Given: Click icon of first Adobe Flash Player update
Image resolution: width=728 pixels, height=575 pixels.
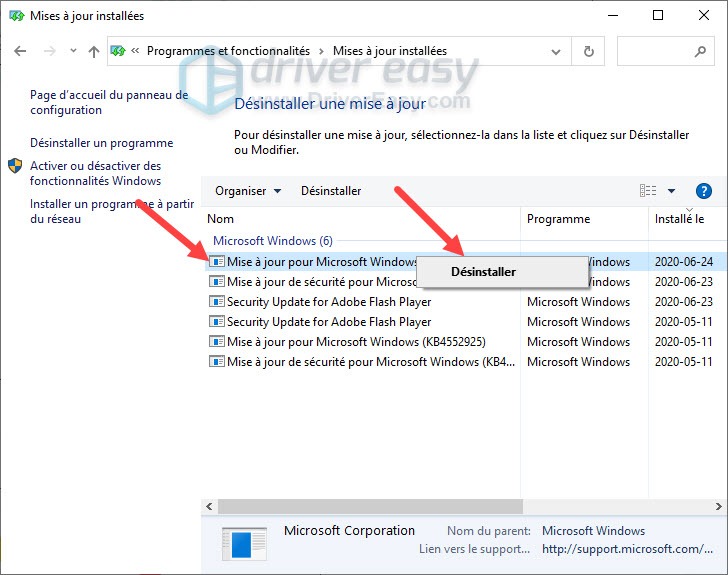Looking at the screenshot, I should coord(216,301).
